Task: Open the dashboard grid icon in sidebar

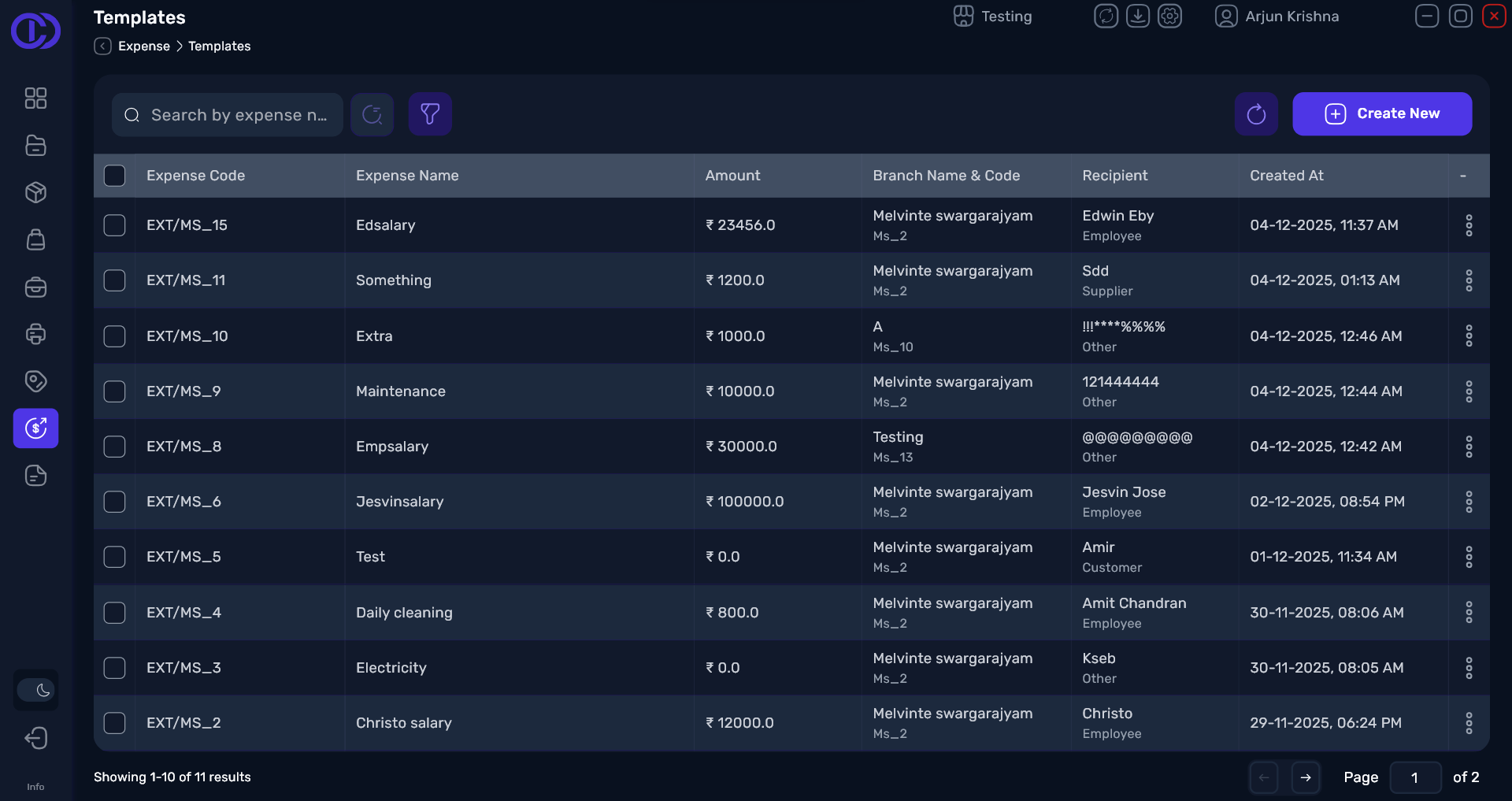Action: [x=35, y=98]
